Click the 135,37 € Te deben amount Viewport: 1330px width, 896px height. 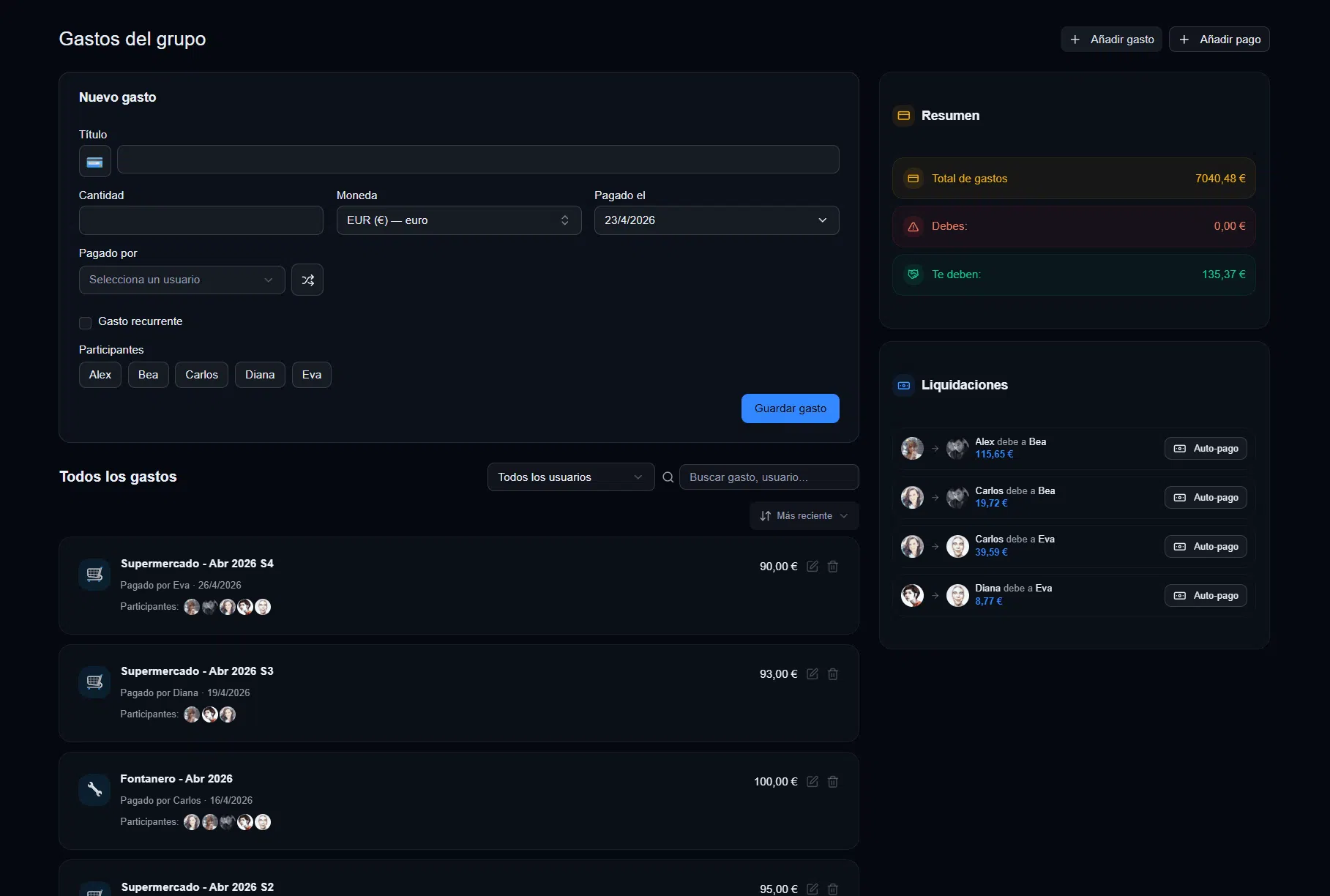click(1223, 275)
